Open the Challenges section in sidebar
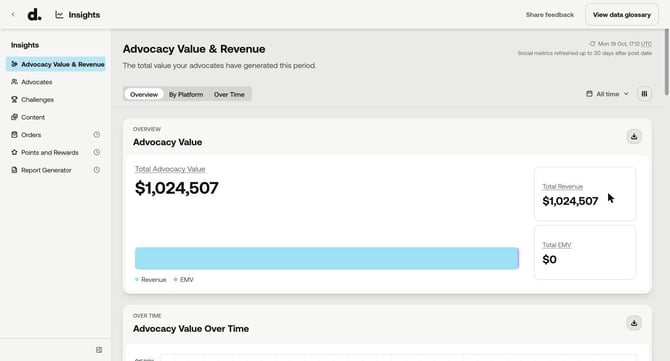This screenshot has width=670, height=361. pos(56,100)
